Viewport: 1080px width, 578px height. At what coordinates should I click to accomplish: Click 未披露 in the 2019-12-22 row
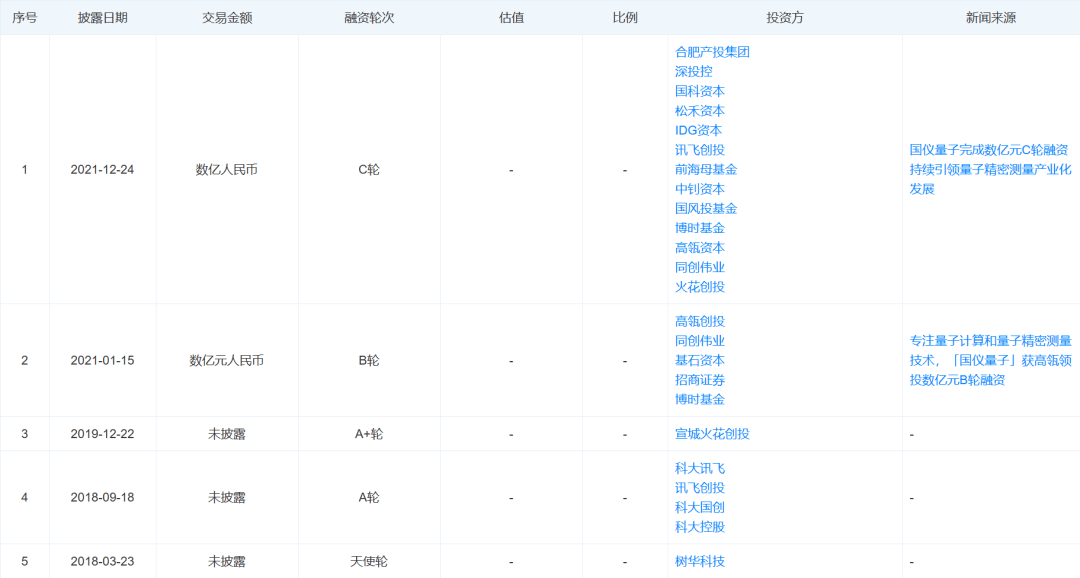tap(227, 434)
